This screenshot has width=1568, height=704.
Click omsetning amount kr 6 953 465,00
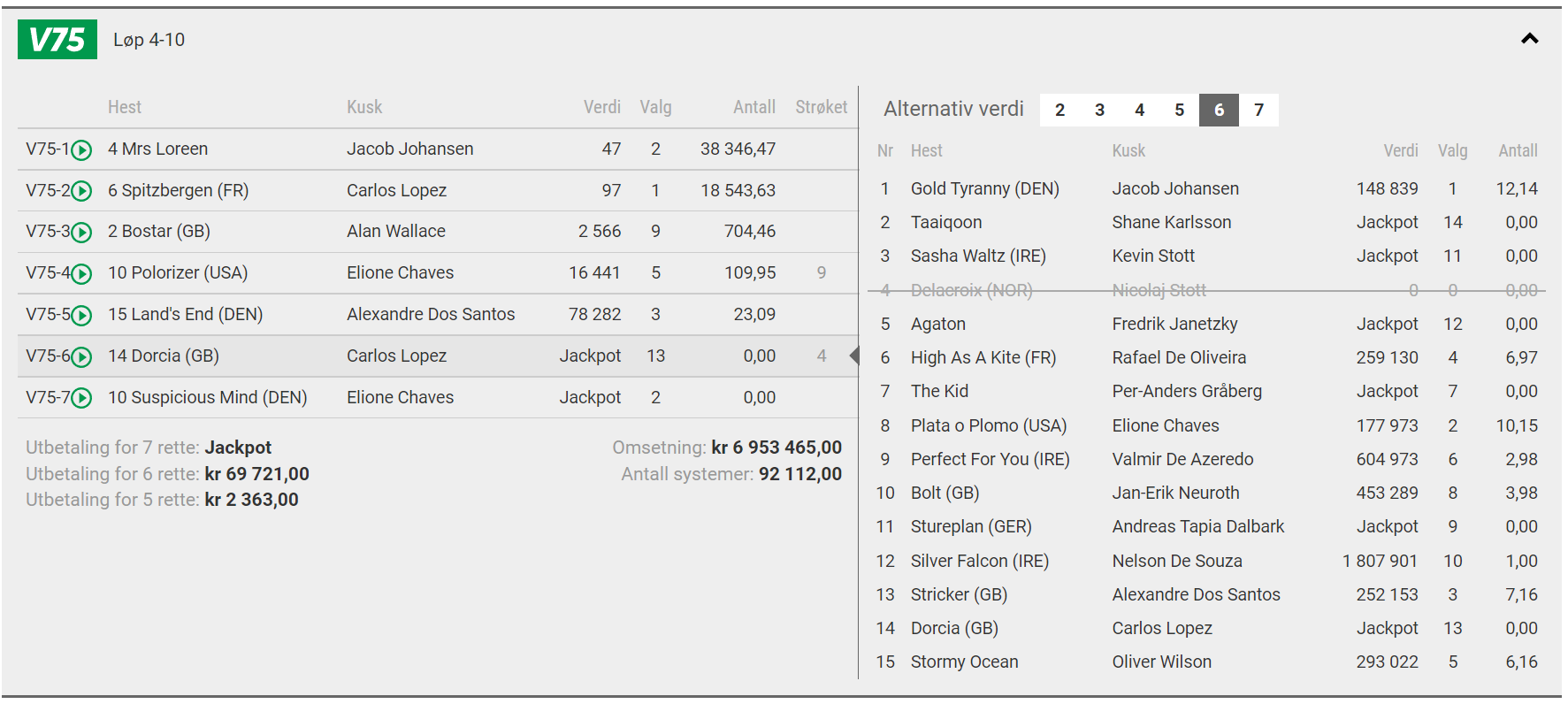(x=776, y=448)
